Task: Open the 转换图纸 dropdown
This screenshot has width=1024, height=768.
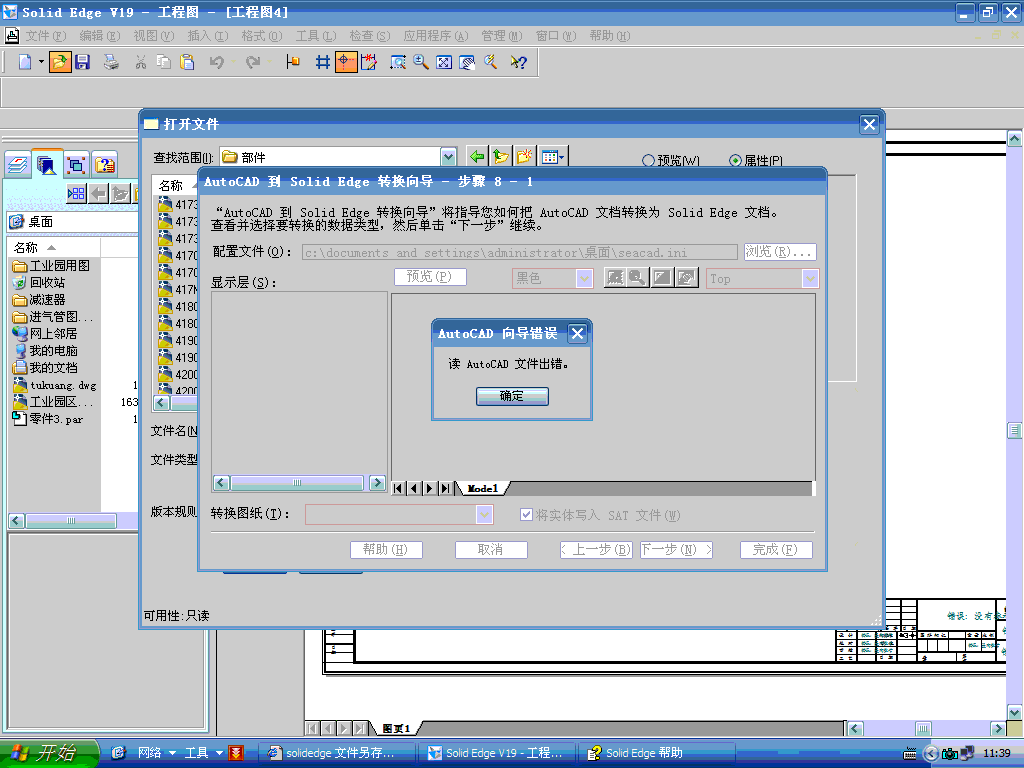Action: (x=484, y=515)
